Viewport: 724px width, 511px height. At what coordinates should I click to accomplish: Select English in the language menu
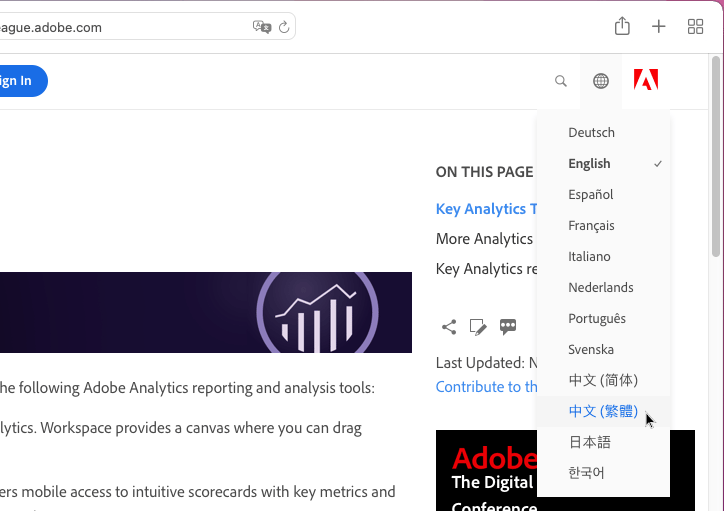[603, 163]
